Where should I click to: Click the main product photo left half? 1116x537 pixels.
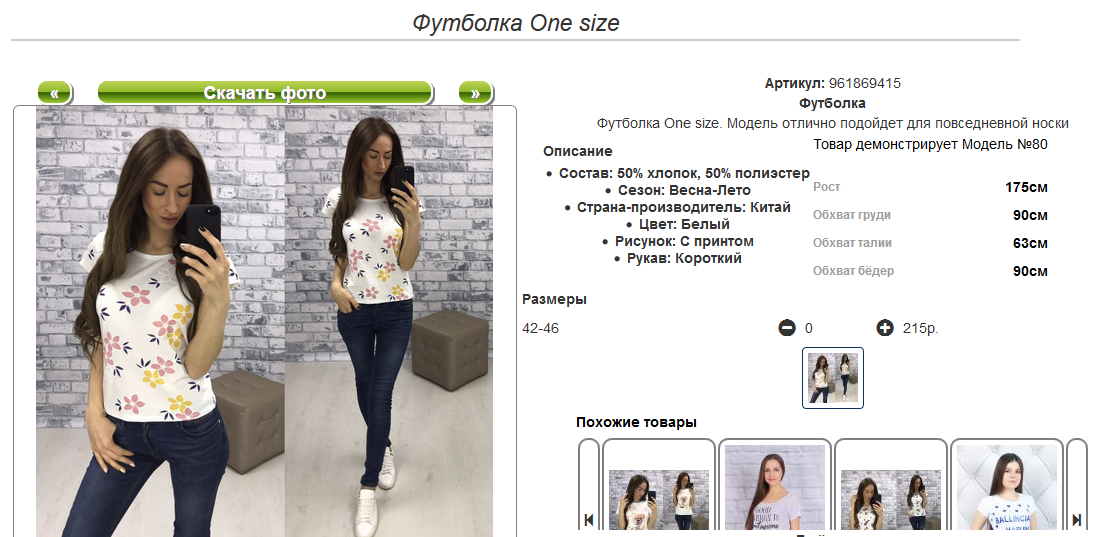161,321
